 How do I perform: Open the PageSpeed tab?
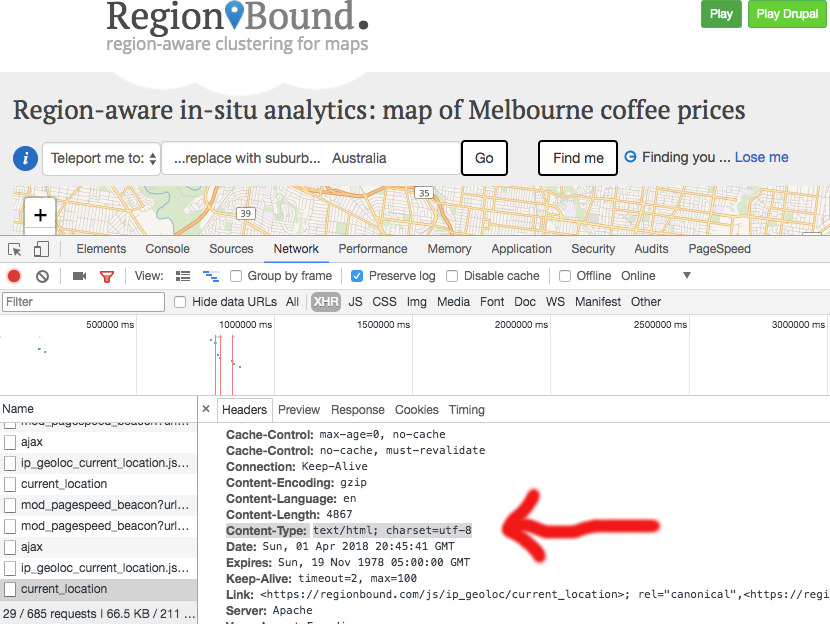(719, 249)
